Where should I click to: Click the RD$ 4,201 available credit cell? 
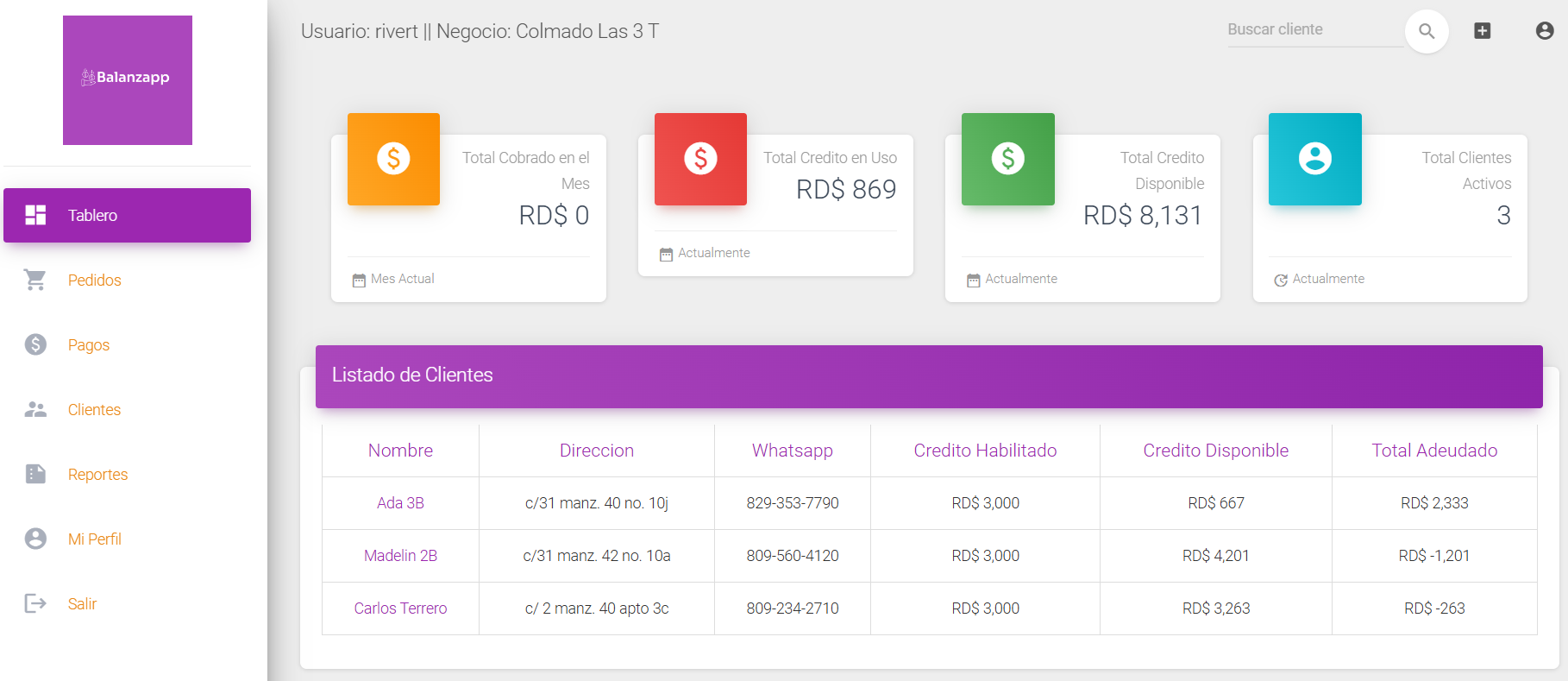tap(1216, 556)
